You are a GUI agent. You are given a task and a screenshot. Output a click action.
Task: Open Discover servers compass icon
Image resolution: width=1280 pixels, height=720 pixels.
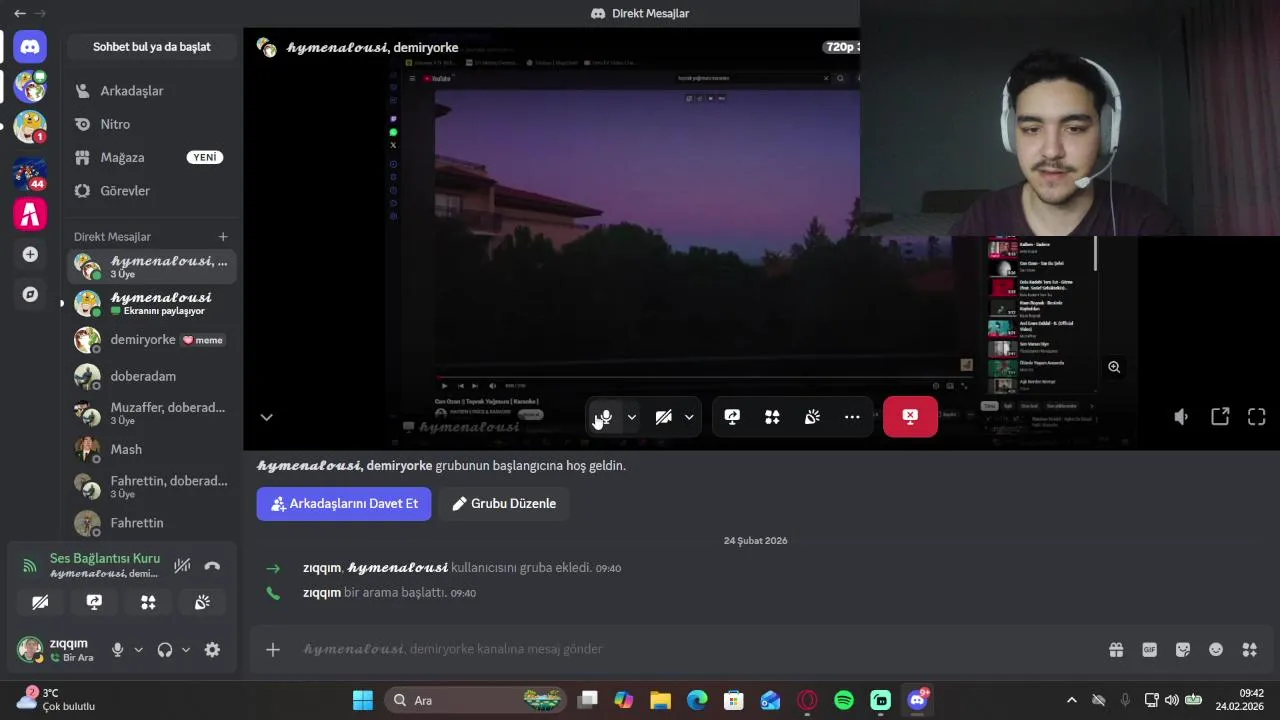pyautogui.click(x=30, y=294)
